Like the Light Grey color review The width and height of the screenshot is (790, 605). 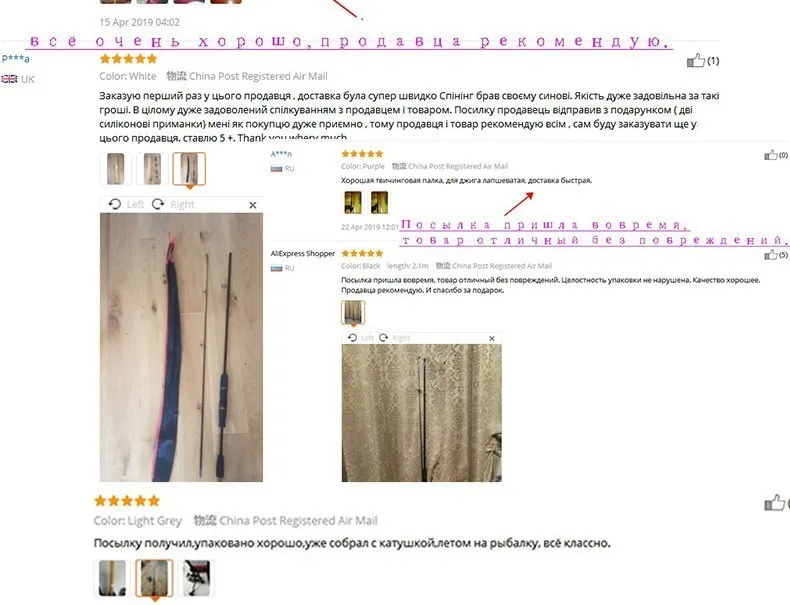(x=774, y=503)
